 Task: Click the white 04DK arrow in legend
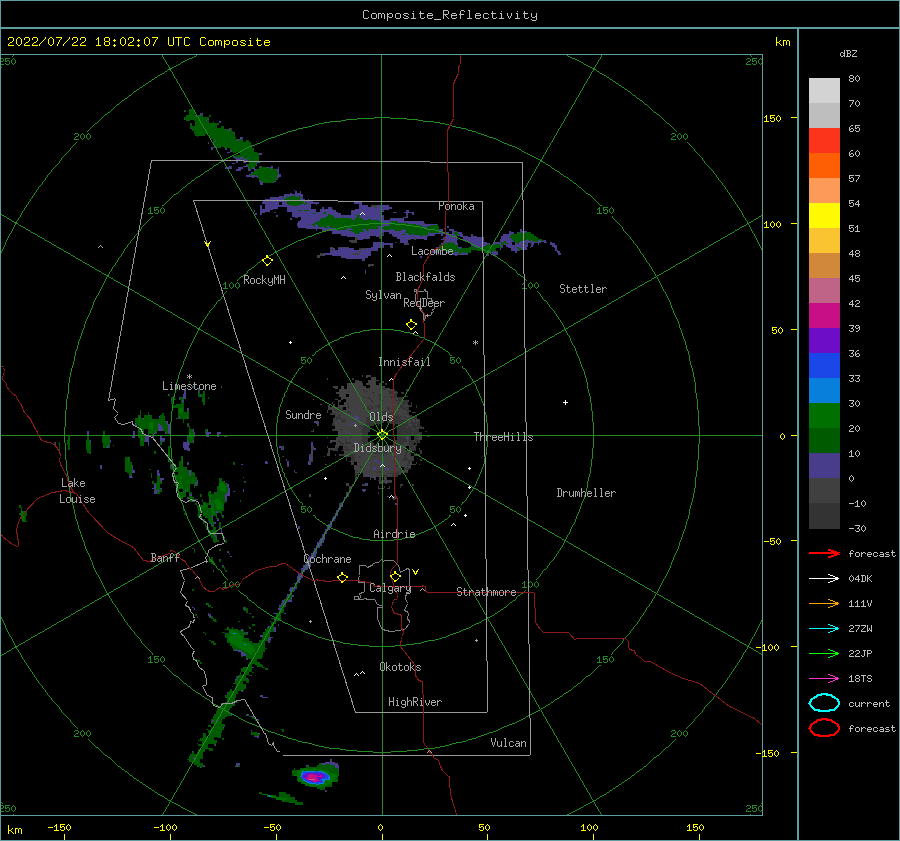coord(824,579)
